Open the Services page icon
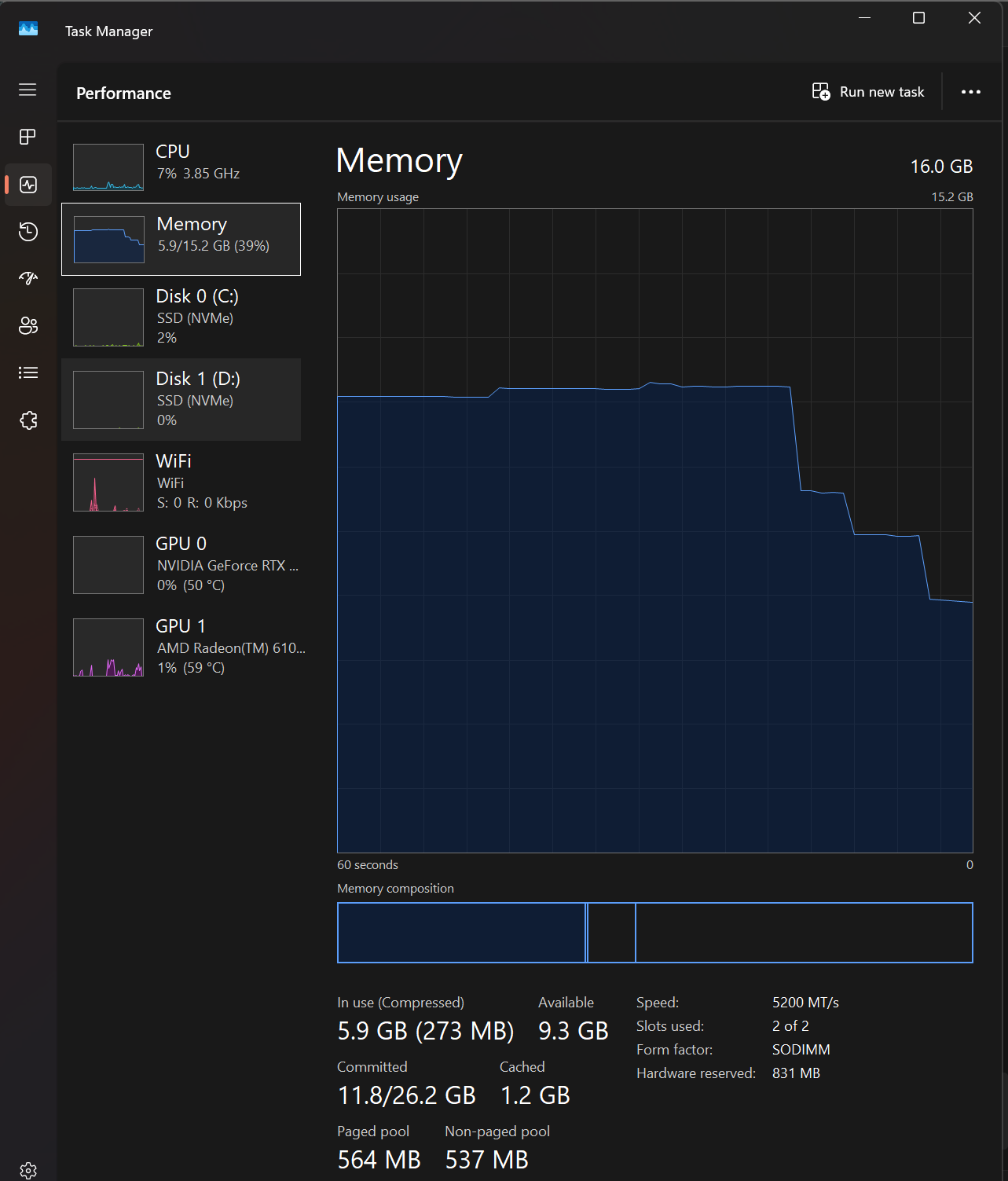The height and width of the screenshot is (1181, 1008). pyautogui.click(x=27, y=420)
